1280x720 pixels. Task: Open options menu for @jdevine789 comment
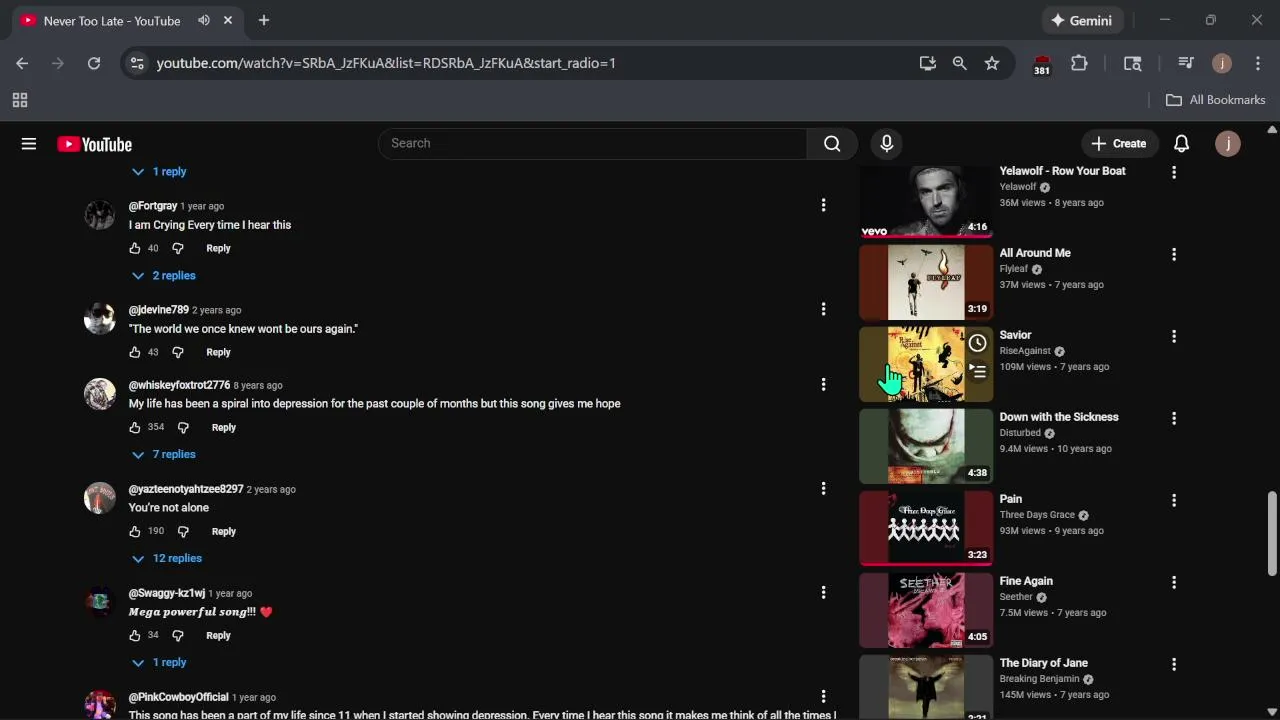click(823, 309)
